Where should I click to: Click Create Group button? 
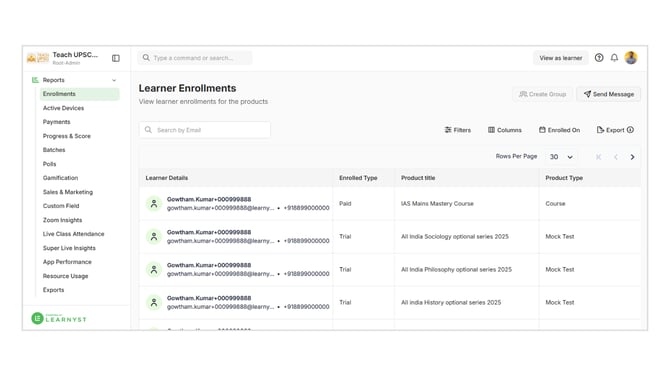point(542,94)
